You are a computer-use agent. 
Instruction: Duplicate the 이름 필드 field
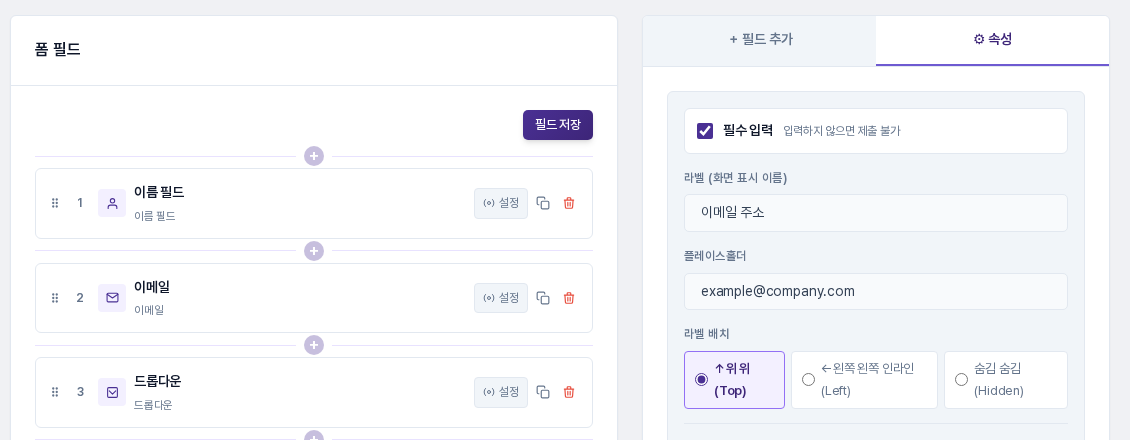click(543, 203)
